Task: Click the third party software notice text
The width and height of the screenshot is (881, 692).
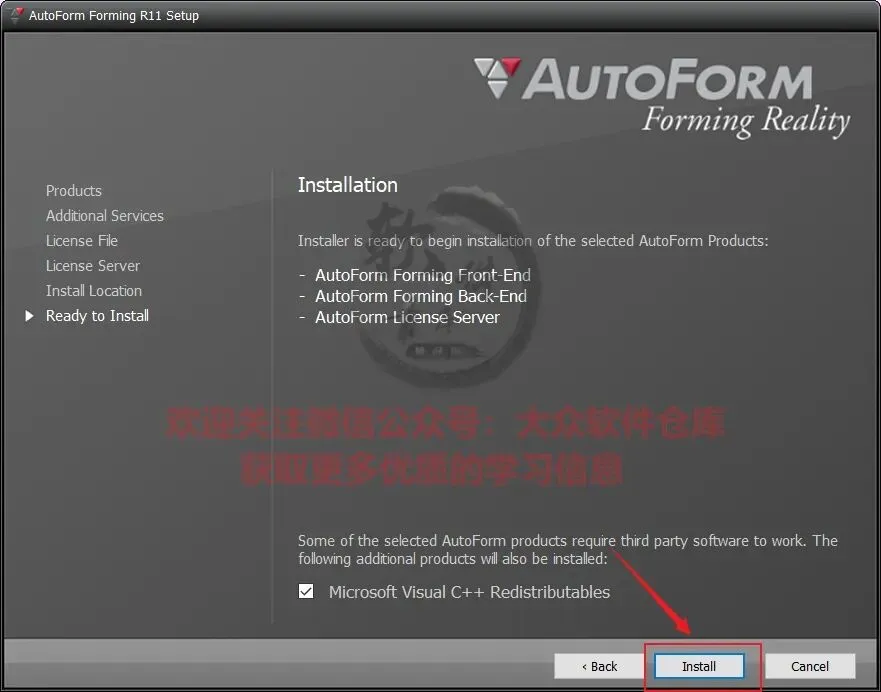Action: coord(567,549)
